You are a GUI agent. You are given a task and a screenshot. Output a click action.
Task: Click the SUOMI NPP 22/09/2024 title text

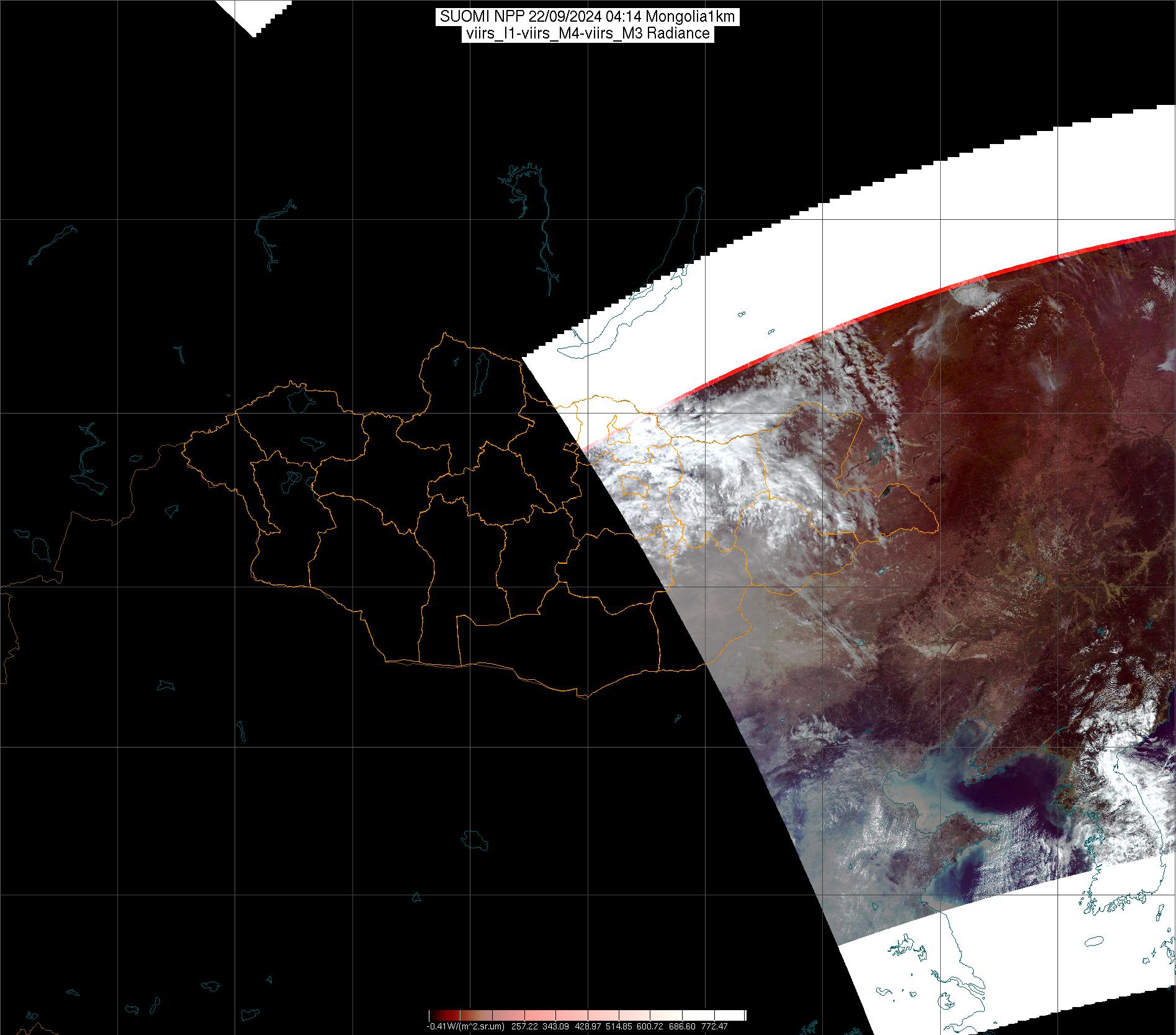[x=587, y=17]
